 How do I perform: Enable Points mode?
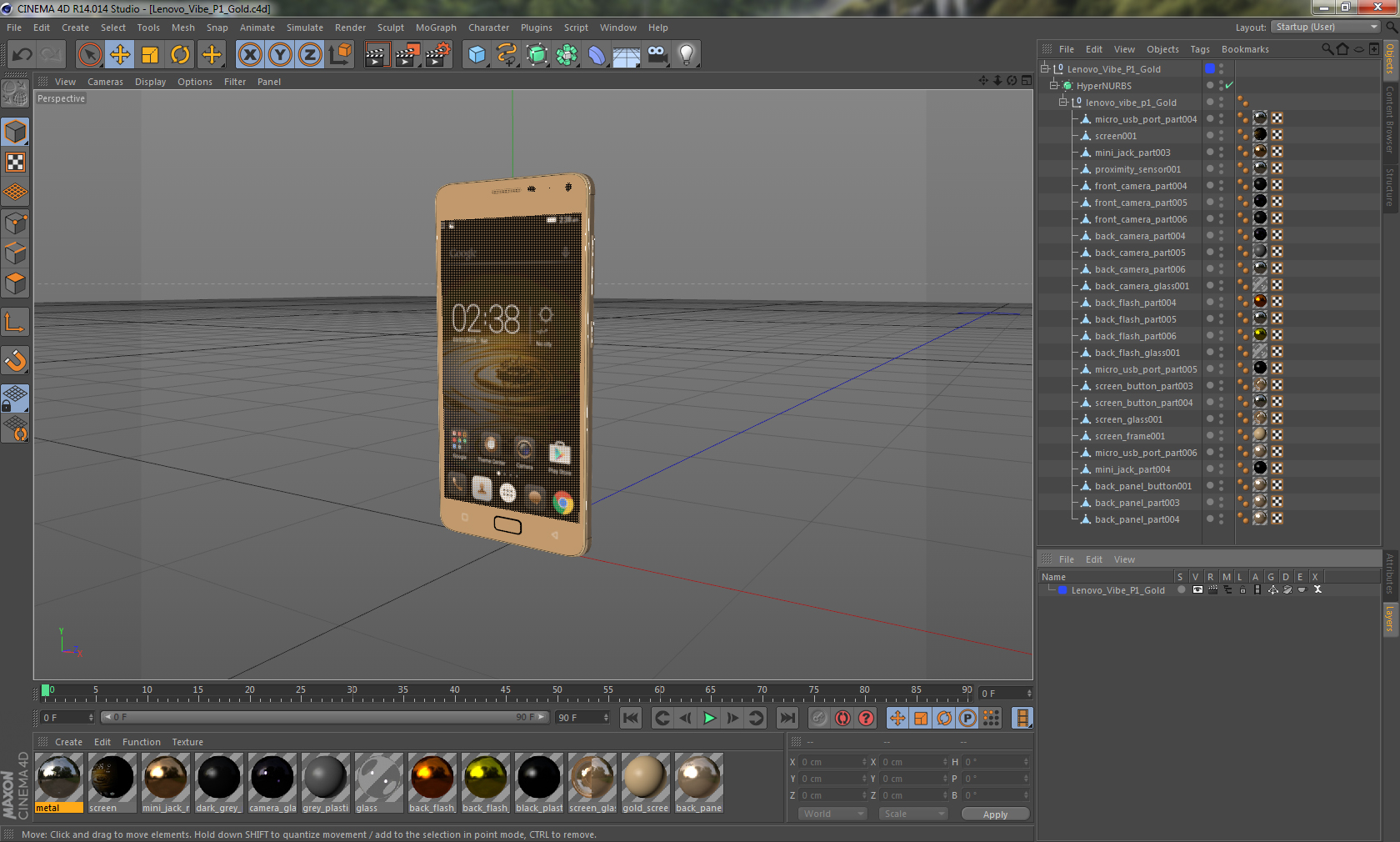[x=16, y=223]
